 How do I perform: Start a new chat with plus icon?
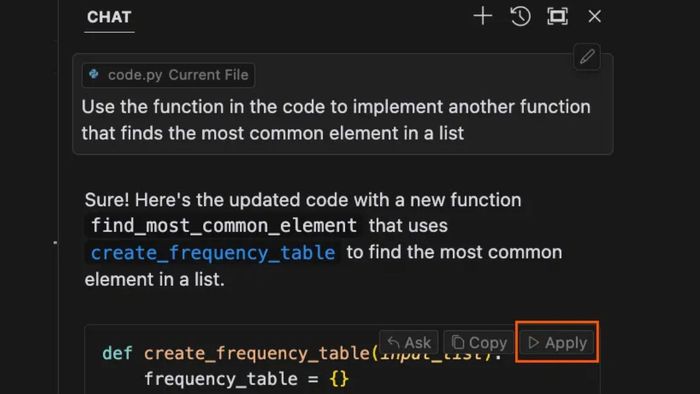(483, 17)
